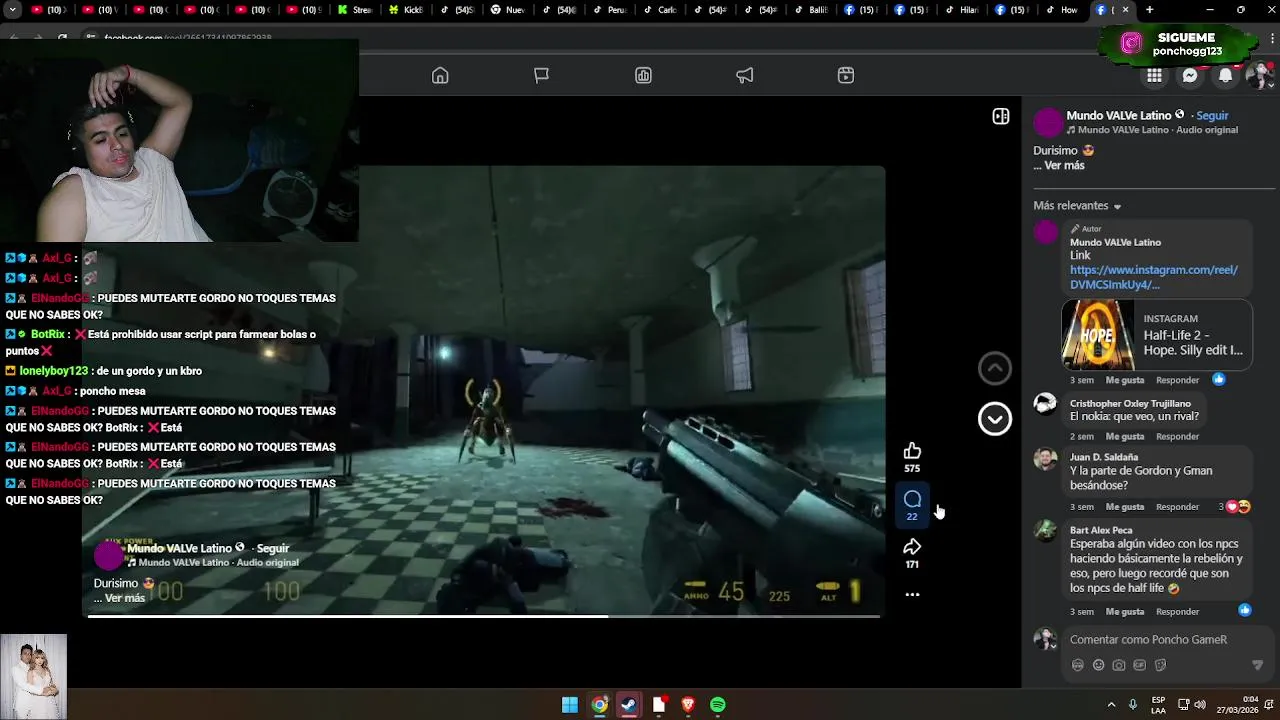The height and width of the screenshot is (720, 1280).
Task: Open reel comments bubble icon
Action: (x=912, y=499)
